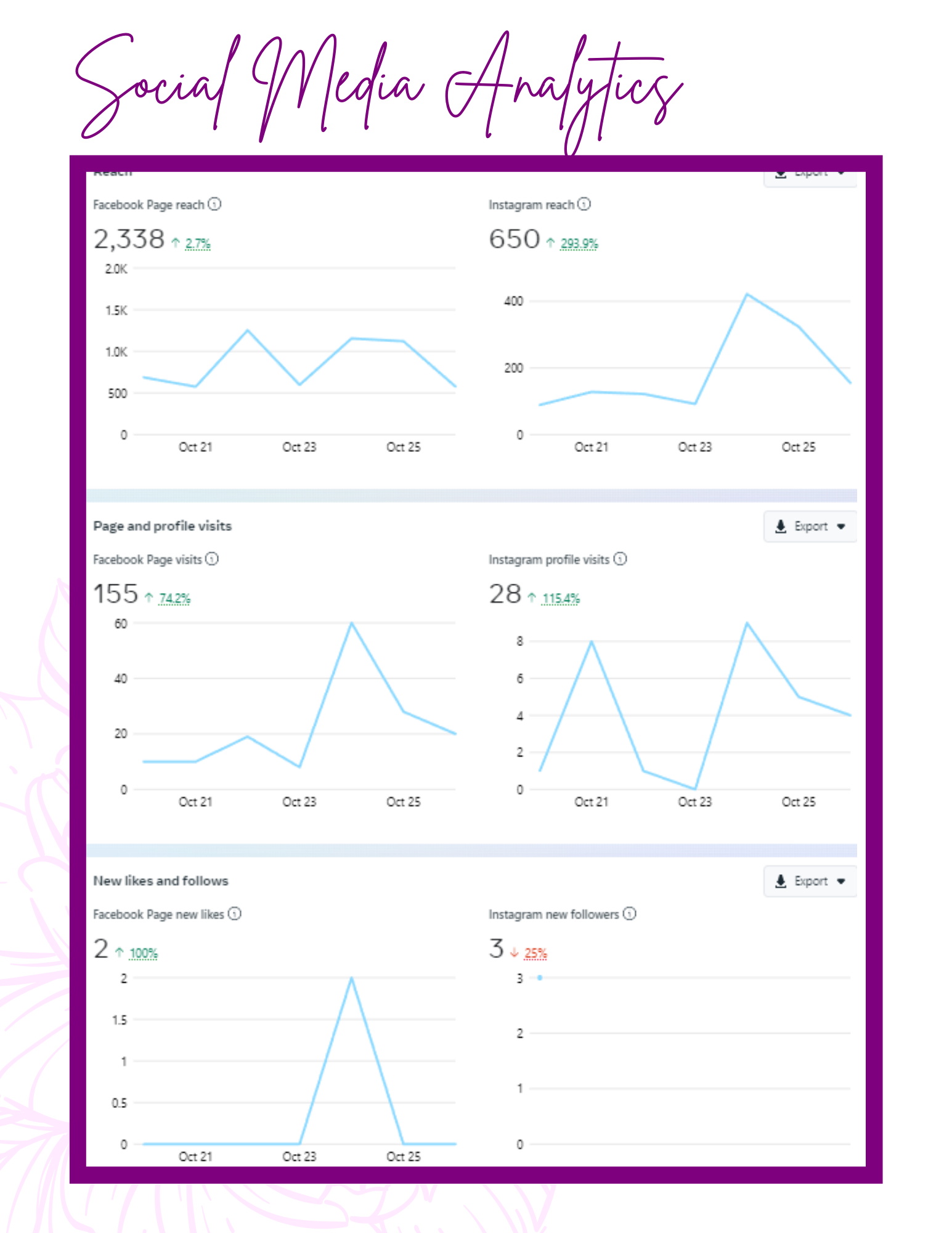952x1233 pixels.
Task: Select the 74.2% Facebook visits change percentage
Action: click(174, 599)
